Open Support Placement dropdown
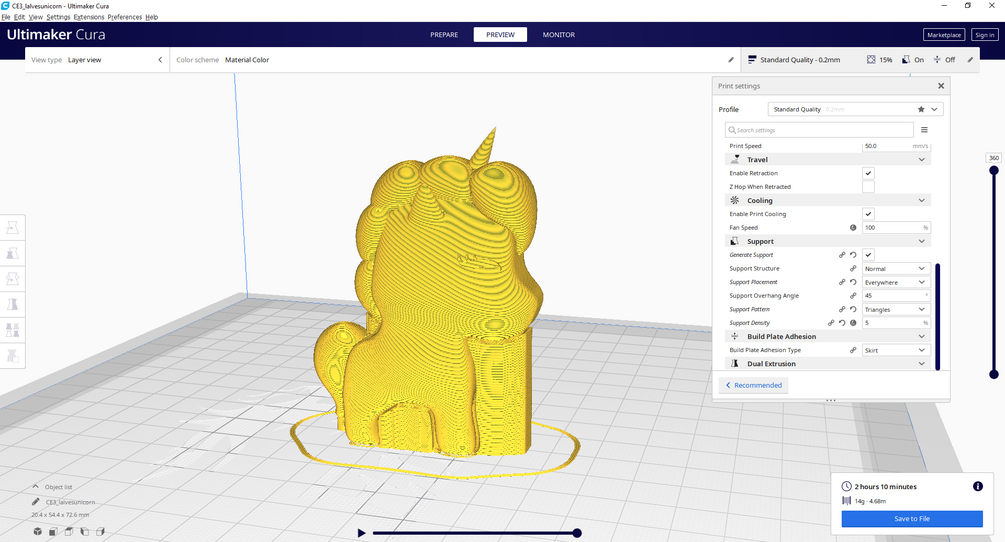The image size is (1005, 542). 896,282
